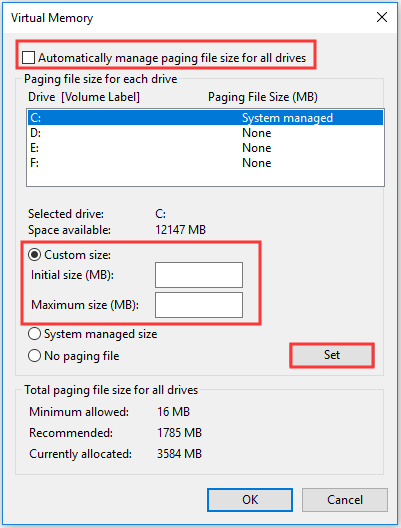Select drive D: in the list
The height and width of the screenshot is (528, 401).
point(205,133)
